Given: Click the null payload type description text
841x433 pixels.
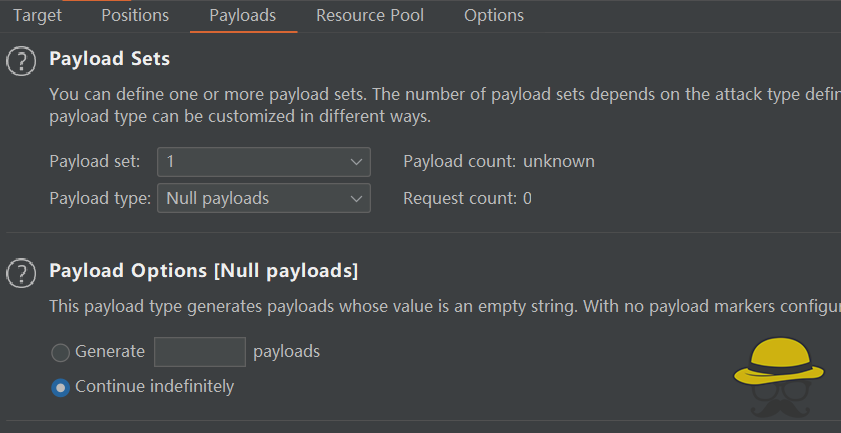Looking at the screenshot, I should [440, 306].
